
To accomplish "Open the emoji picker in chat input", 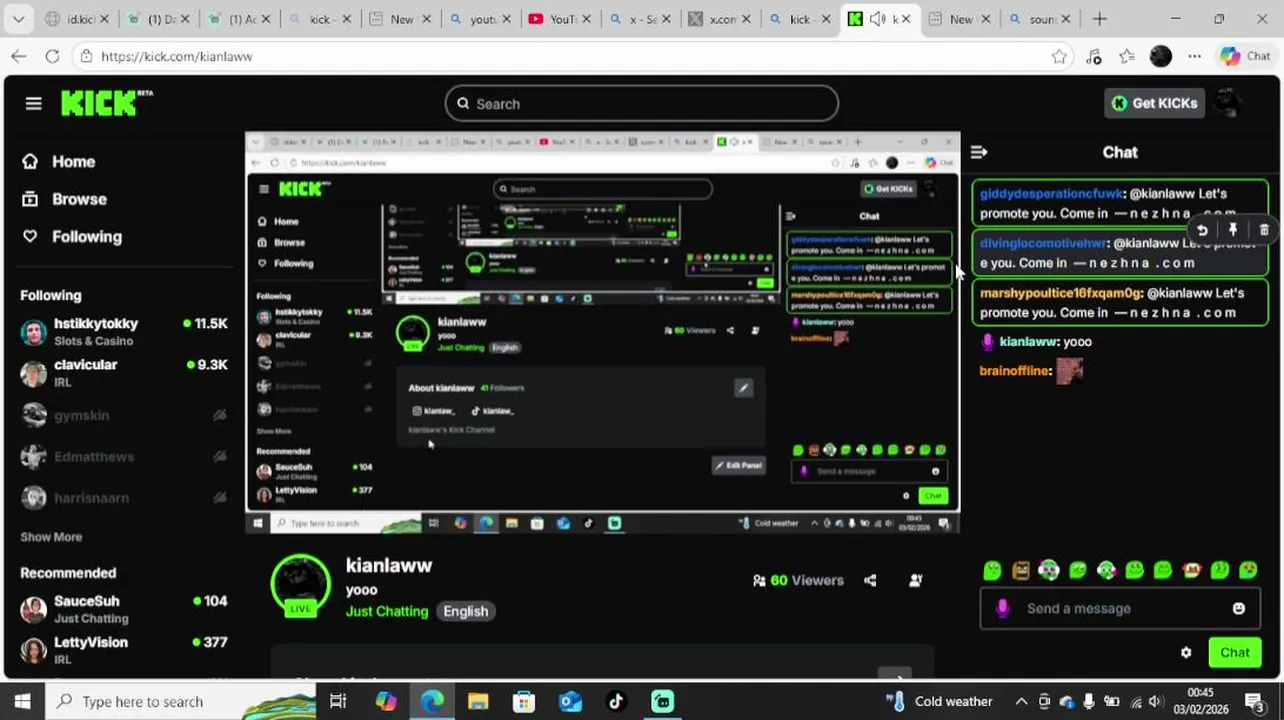I will 1239,608.
